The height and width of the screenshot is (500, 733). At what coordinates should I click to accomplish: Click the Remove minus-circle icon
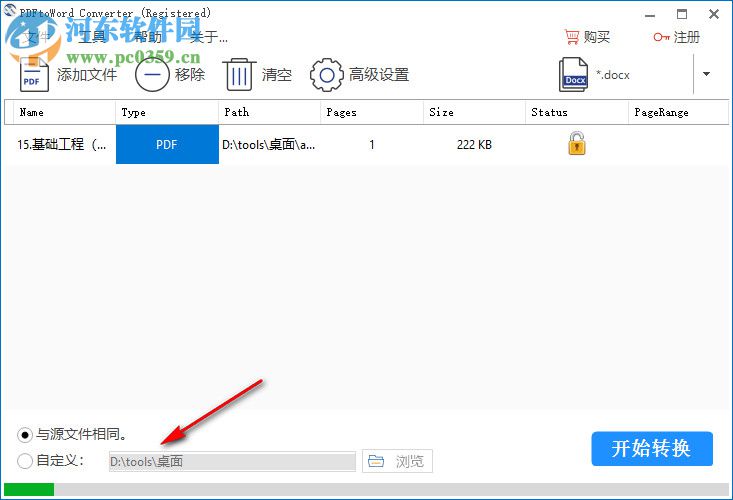[x=152, y=75]
